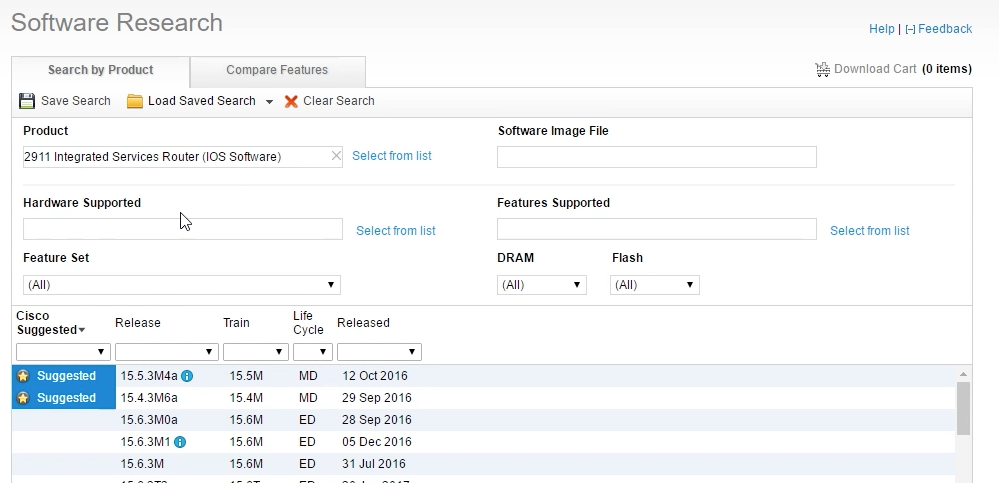
Task: Click info icon next to release 15.6.3M1
Action: point(180,442)
